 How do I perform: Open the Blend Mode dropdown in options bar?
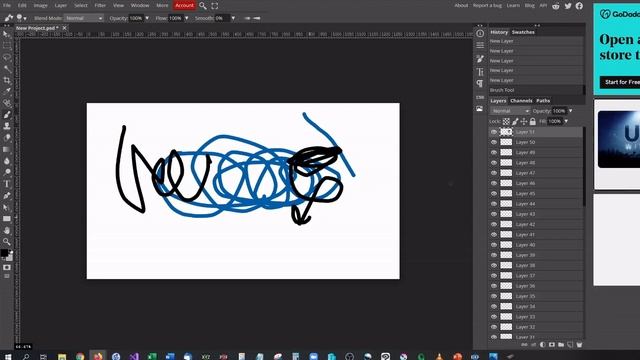coord(84,18)
